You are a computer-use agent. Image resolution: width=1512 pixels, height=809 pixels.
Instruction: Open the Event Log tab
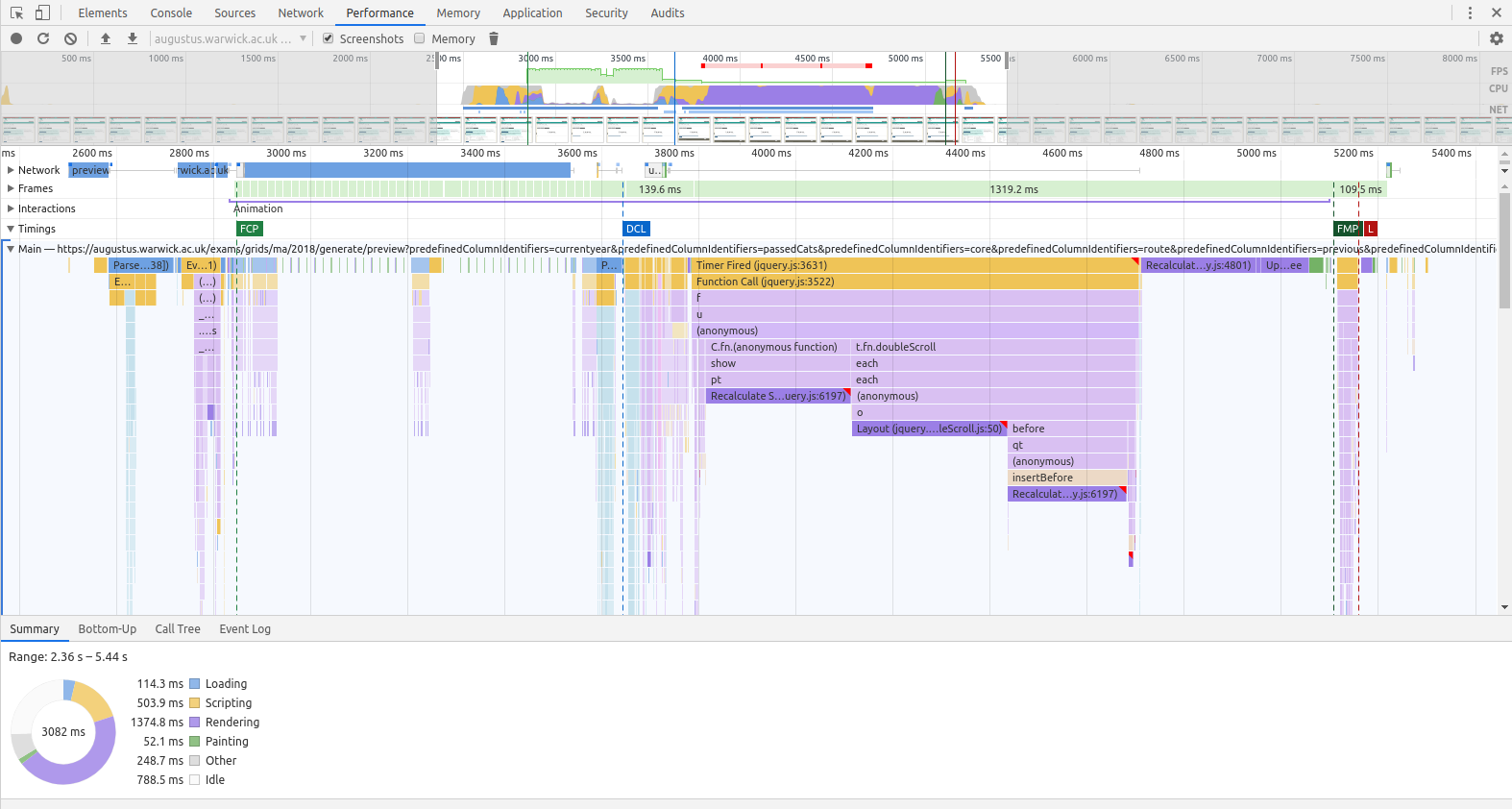245,629
